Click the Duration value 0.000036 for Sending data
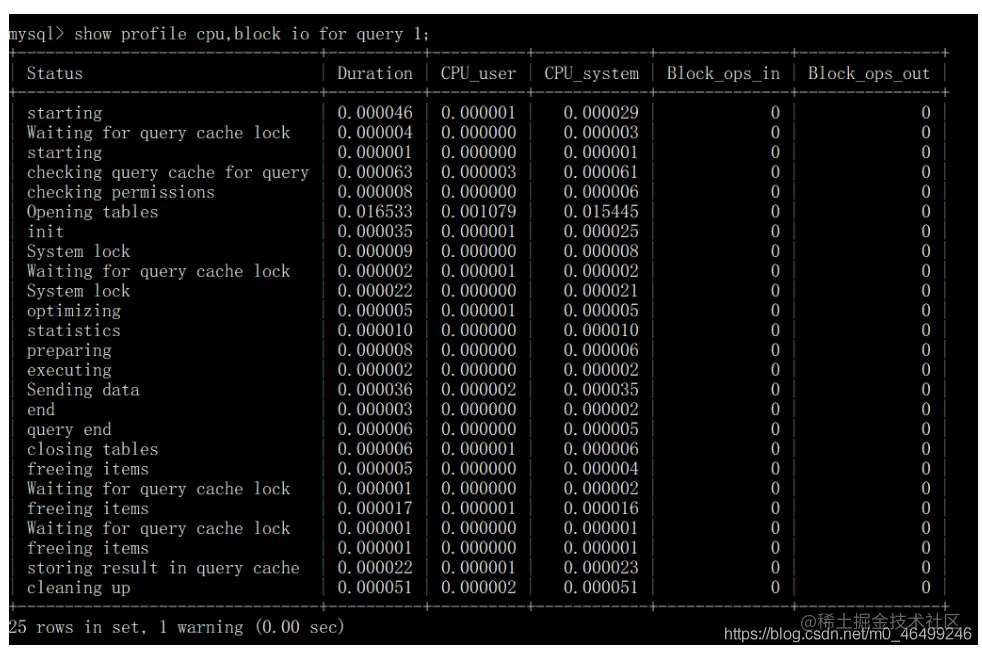The image size is (982, 653). coord(375,389)
